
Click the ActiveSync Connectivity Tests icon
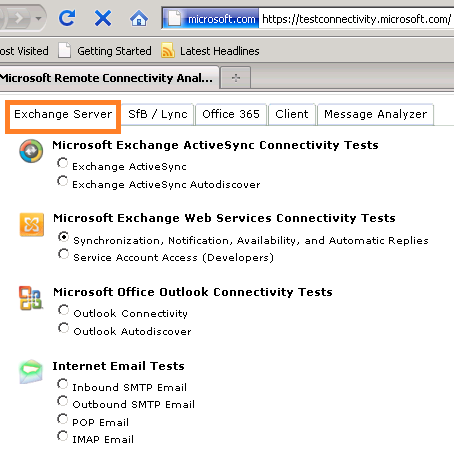[31, 151]
